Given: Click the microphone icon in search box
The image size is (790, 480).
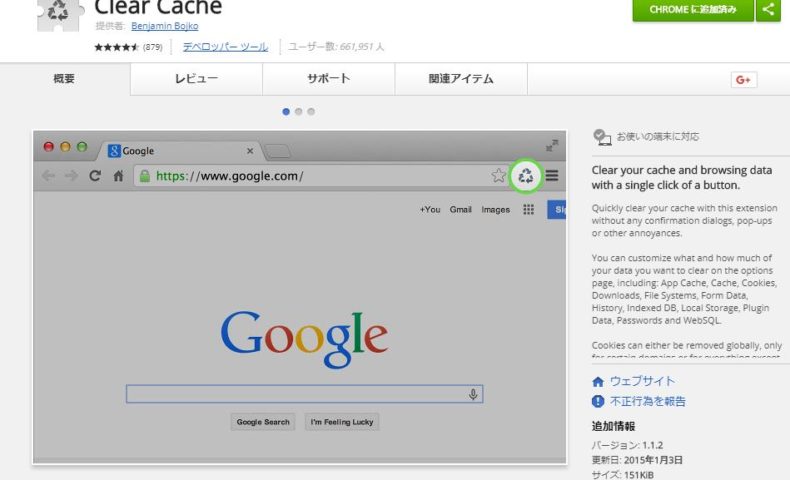Looking at the screenshot, I should [473, 394].
